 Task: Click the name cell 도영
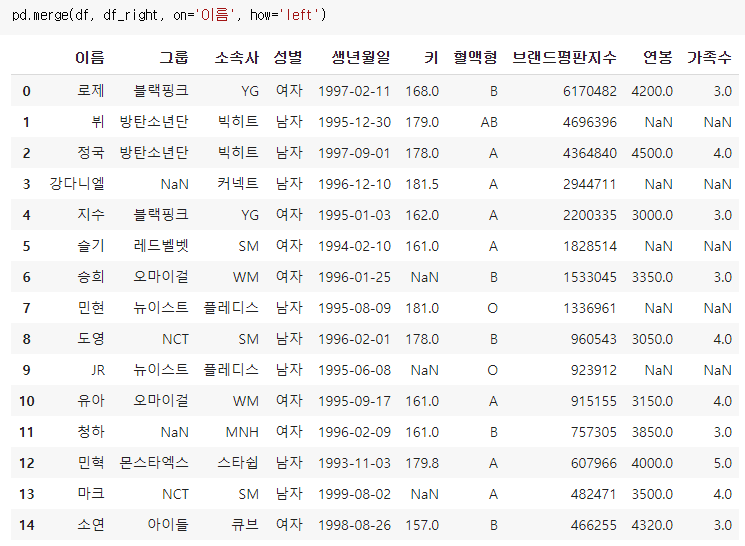click(91, 338)
